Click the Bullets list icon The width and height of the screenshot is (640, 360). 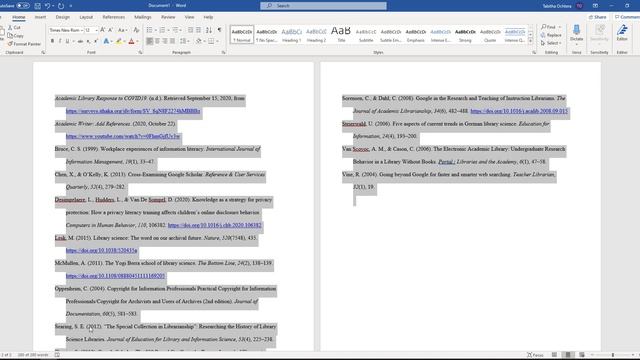pyautogui.click(x=149, y=30)
